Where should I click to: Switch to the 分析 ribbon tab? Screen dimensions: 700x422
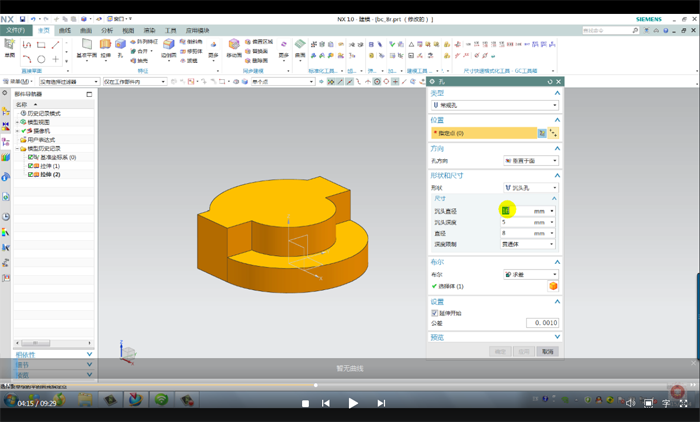click(107, 30)
